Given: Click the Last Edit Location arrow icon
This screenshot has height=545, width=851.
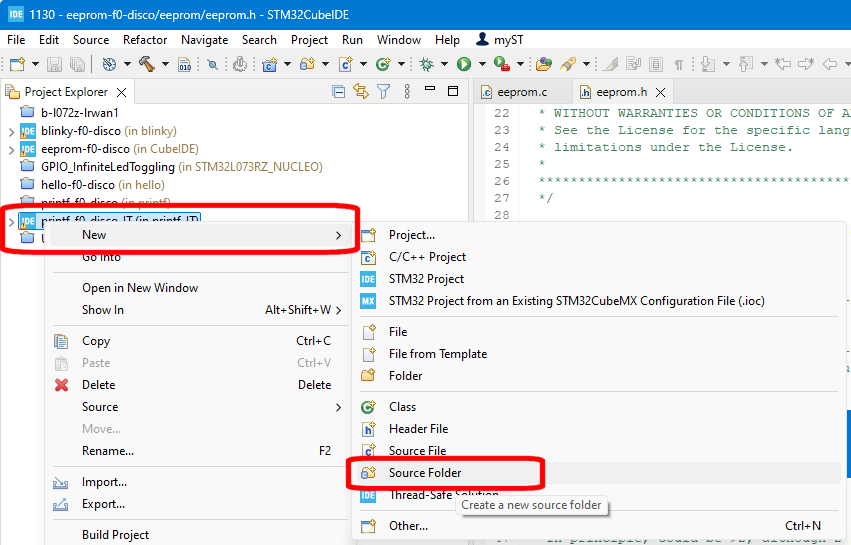Looking at the screenshot, I should [782, 64].
